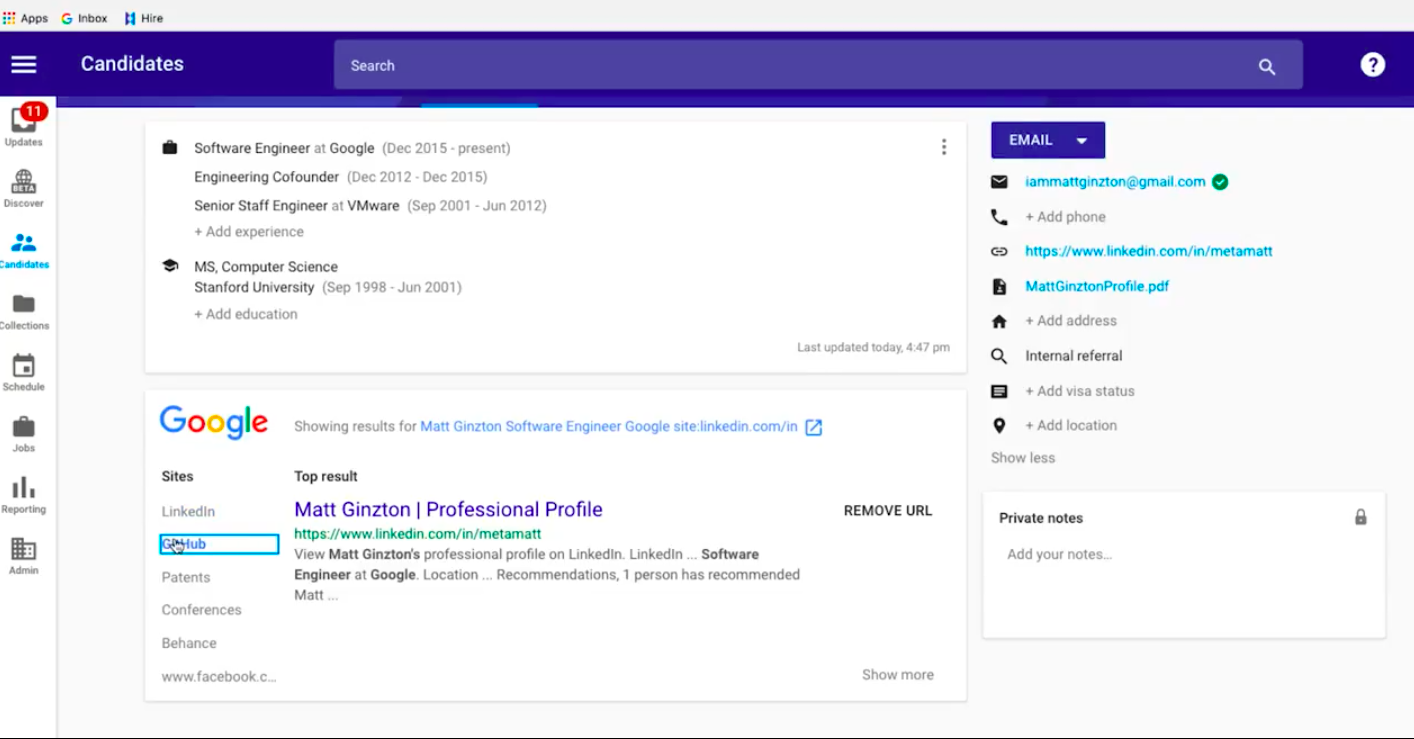The height and width of the screenshot is (739, 1414).
Task: Click the search query link beside Google logo
Action: [x=608, y=427]
